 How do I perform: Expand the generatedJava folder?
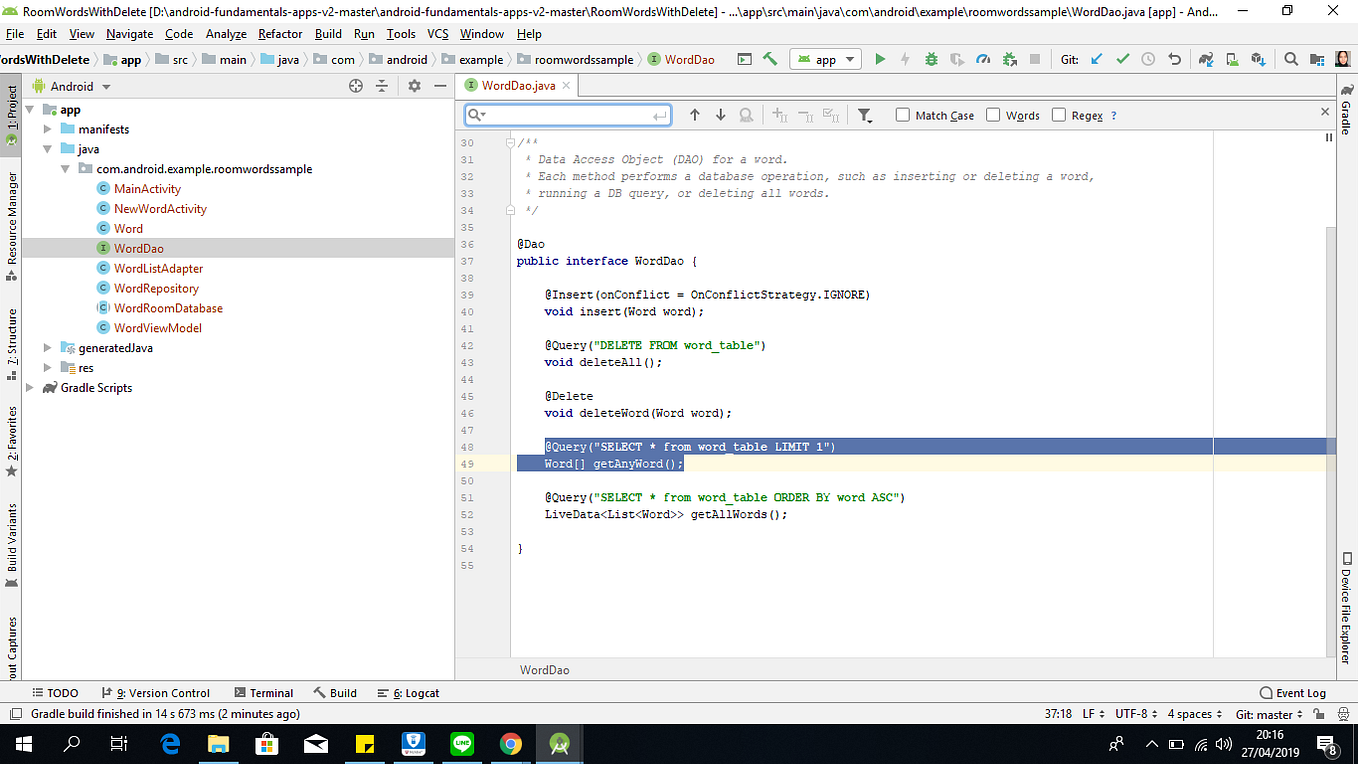pos(48,348)
